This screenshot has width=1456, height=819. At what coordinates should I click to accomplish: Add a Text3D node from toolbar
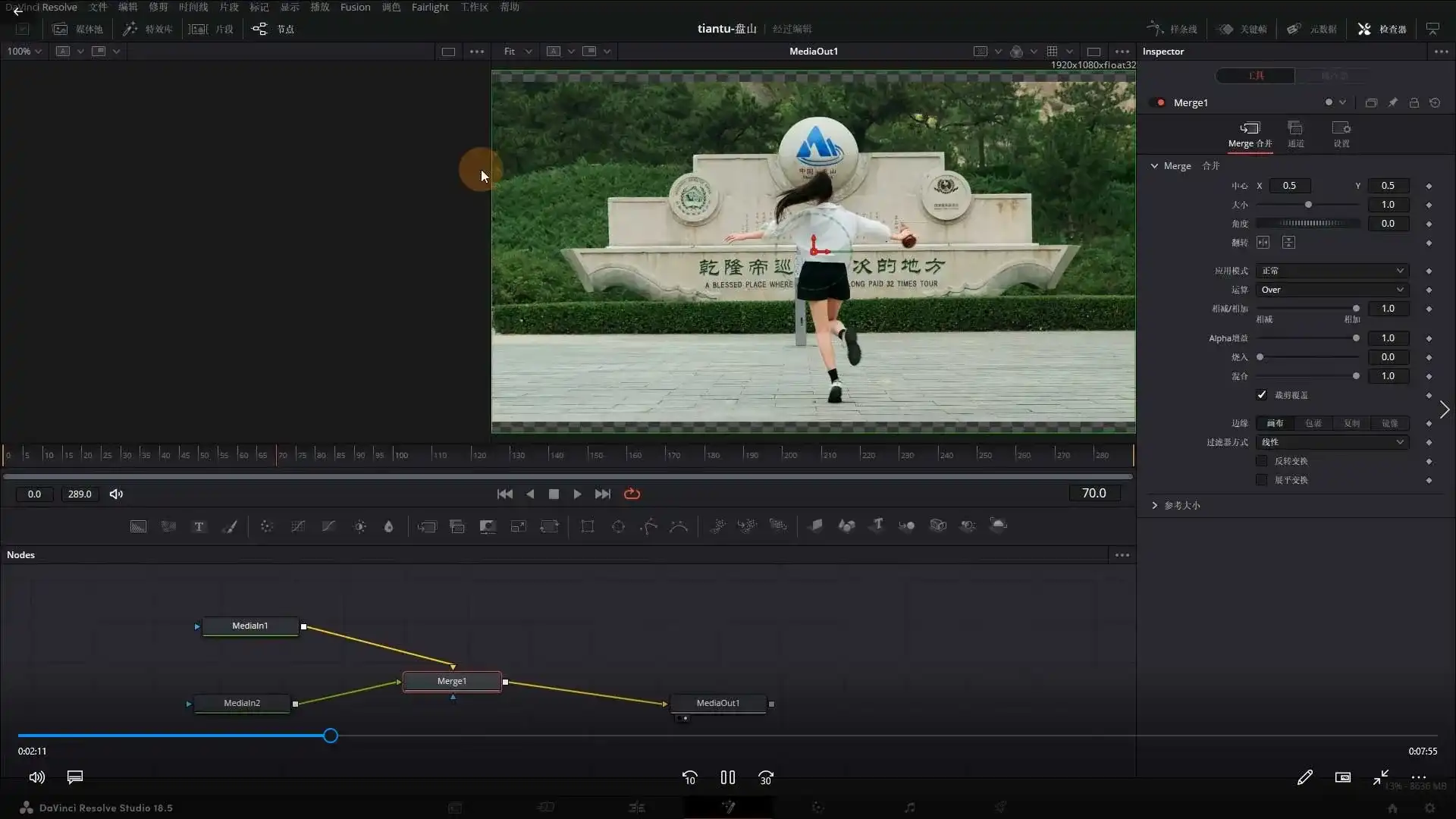tap(877, 525)
